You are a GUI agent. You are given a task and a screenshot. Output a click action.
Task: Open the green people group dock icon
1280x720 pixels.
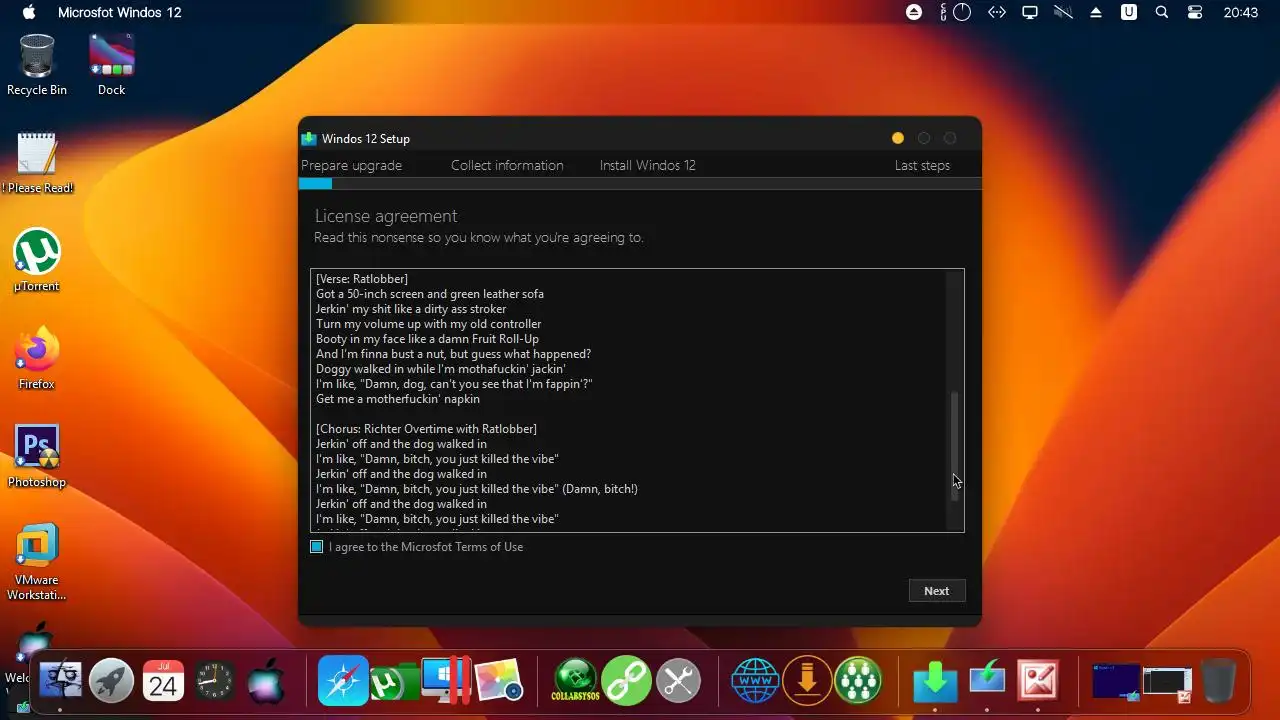pos(858,682)
